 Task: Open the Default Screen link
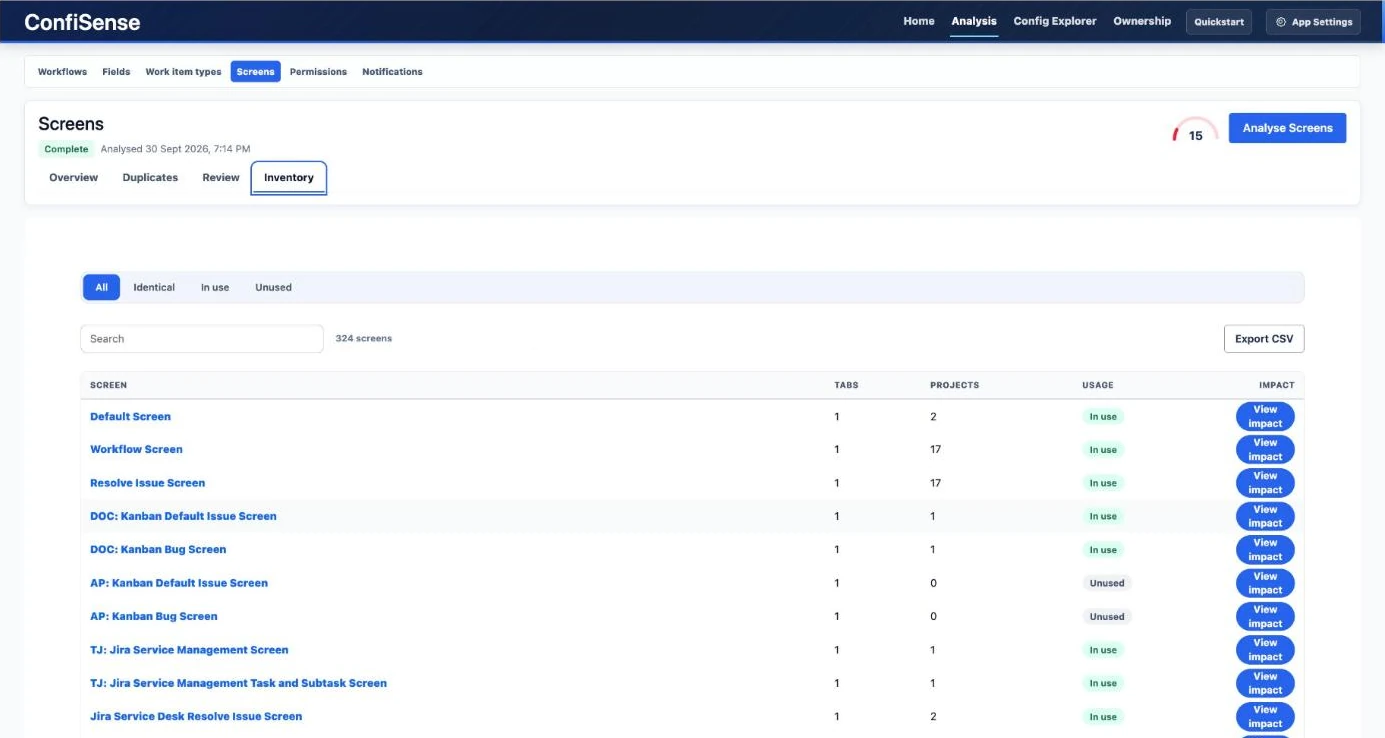(130, 417)
